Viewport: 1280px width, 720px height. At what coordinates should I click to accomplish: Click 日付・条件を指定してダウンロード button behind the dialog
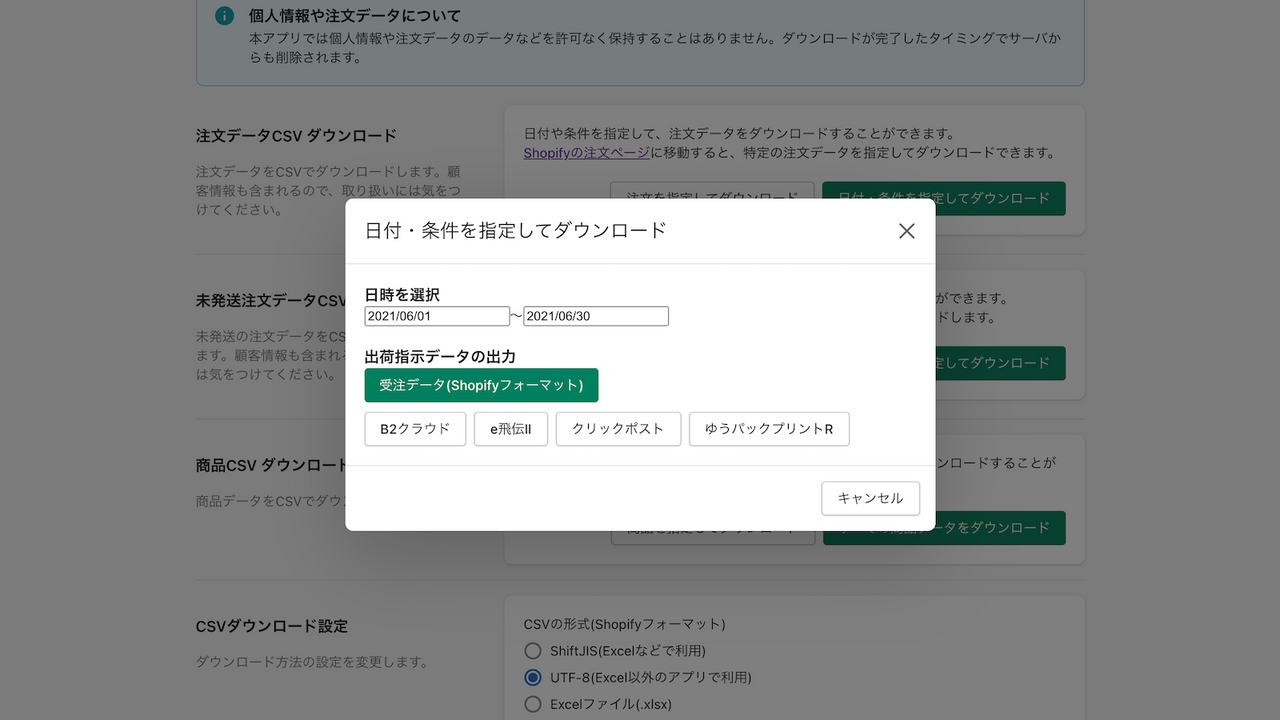944,198
